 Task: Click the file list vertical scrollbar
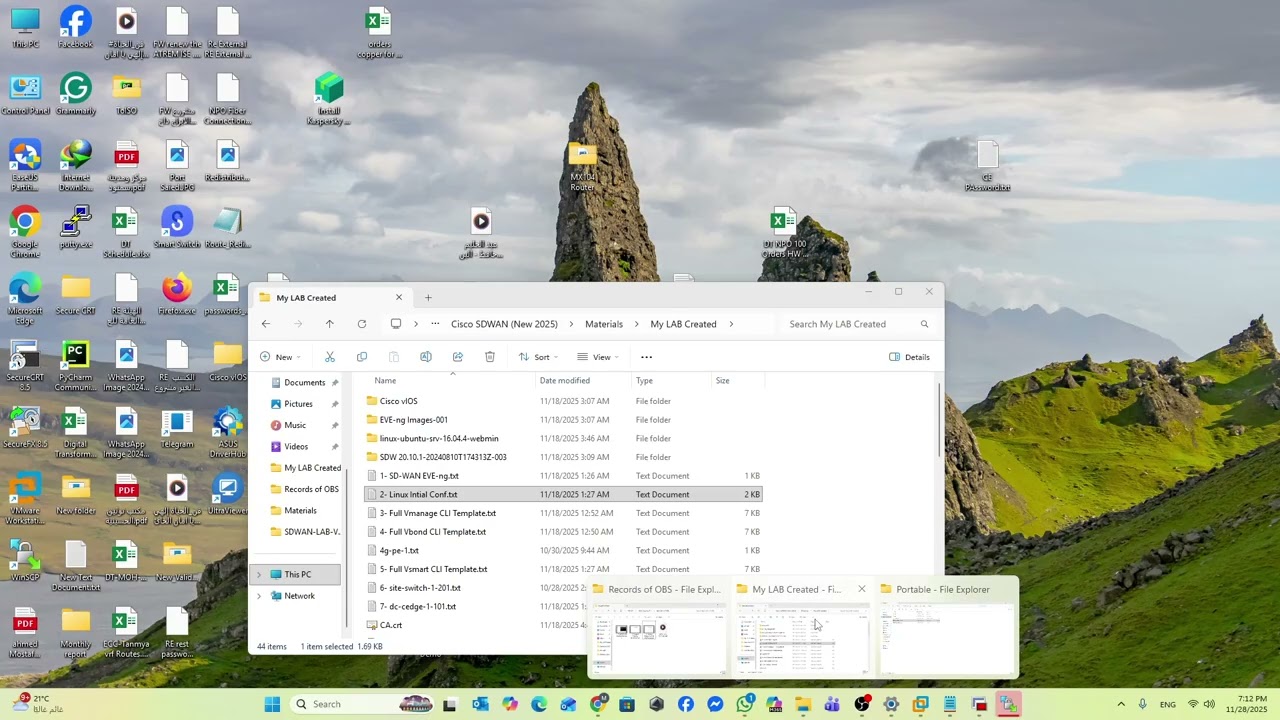click(939, 420)
